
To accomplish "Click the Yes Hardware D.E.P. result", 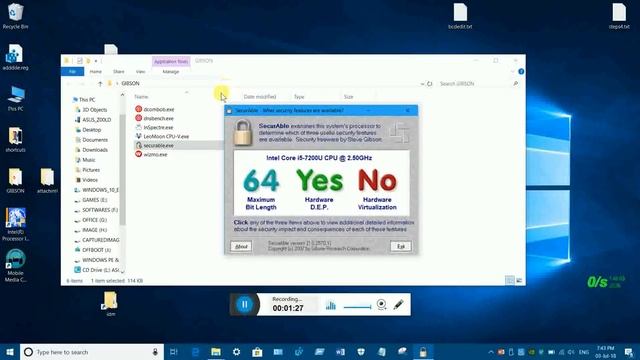I will click(x=319, y=190).
